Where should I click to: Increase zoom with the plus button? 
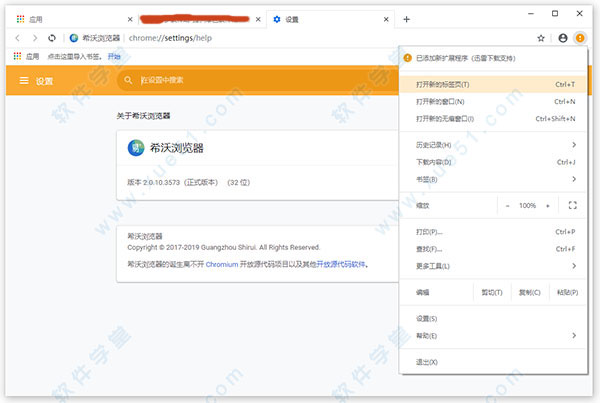click(548, 206)
